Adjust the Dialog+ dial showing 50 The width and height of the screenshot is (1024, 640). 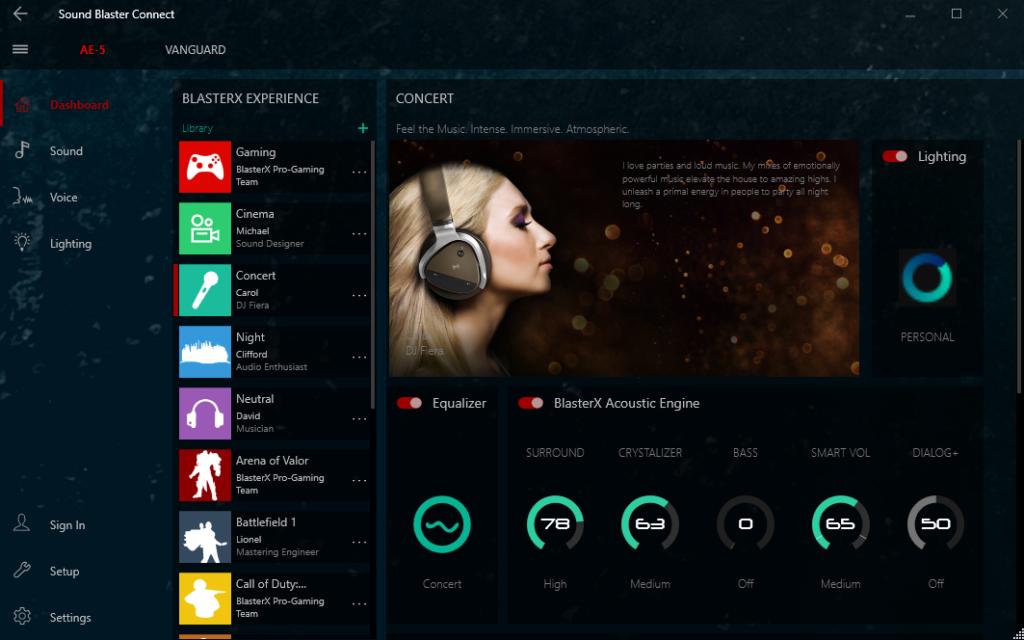pos(935,524)
